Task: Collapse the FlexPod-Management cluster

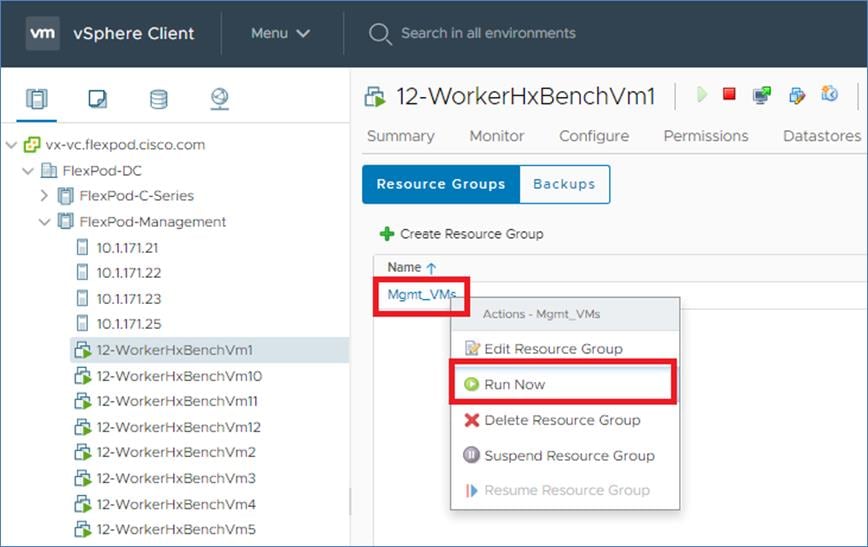Action: [x=44, y=222]
